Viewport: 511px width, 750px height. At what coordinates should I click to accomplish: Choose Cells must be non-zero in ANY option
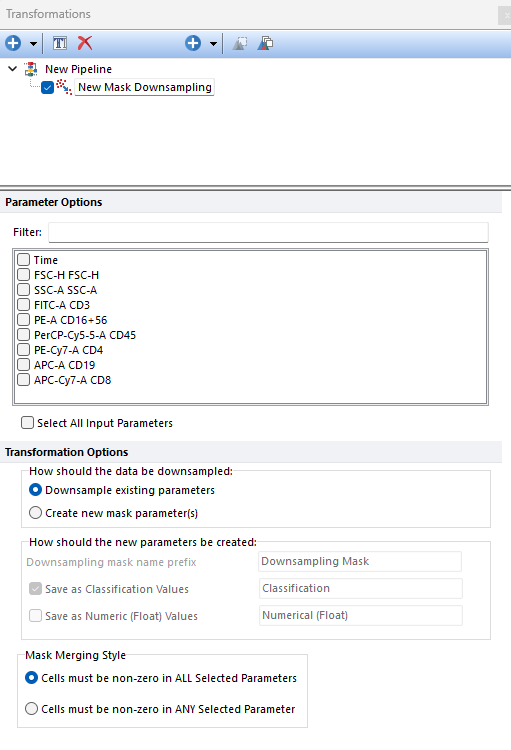point(32,708)
